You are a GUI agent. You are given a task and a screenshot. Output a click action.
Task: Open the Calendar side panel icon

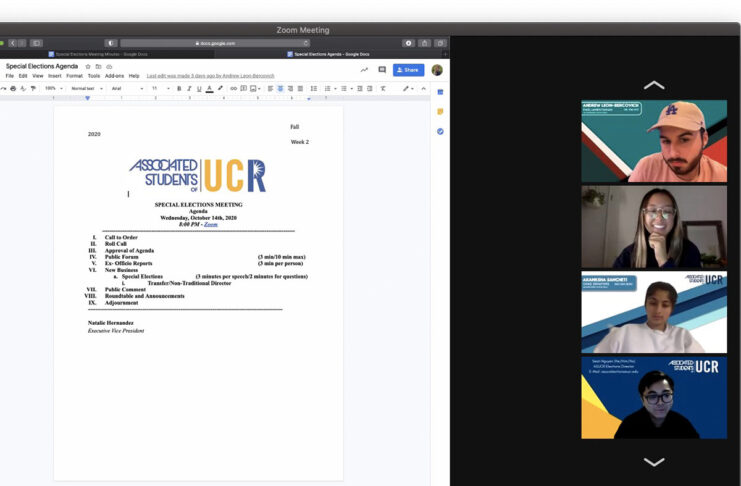pyautogui.click(x=440, y=92)
